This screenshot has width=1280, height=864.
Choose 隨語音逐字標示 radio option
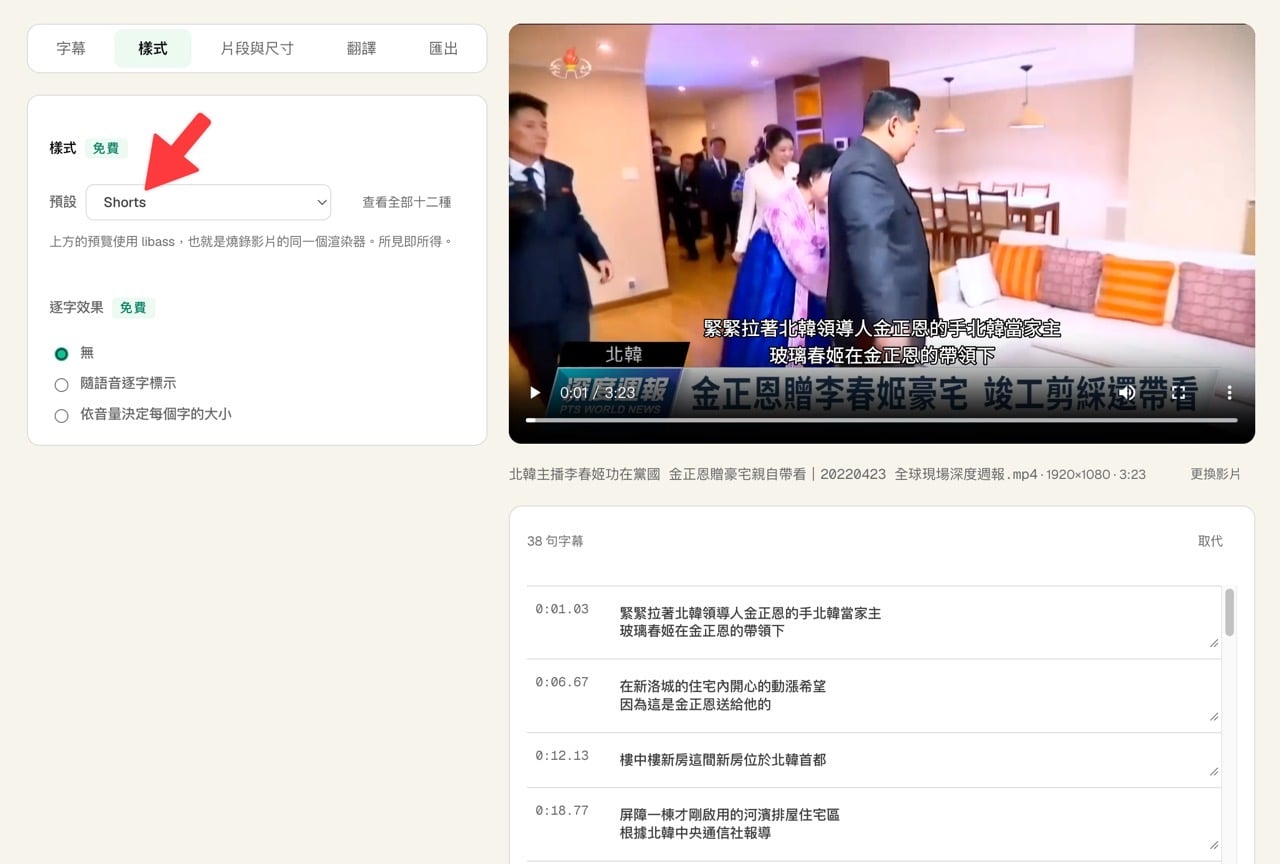61,384
